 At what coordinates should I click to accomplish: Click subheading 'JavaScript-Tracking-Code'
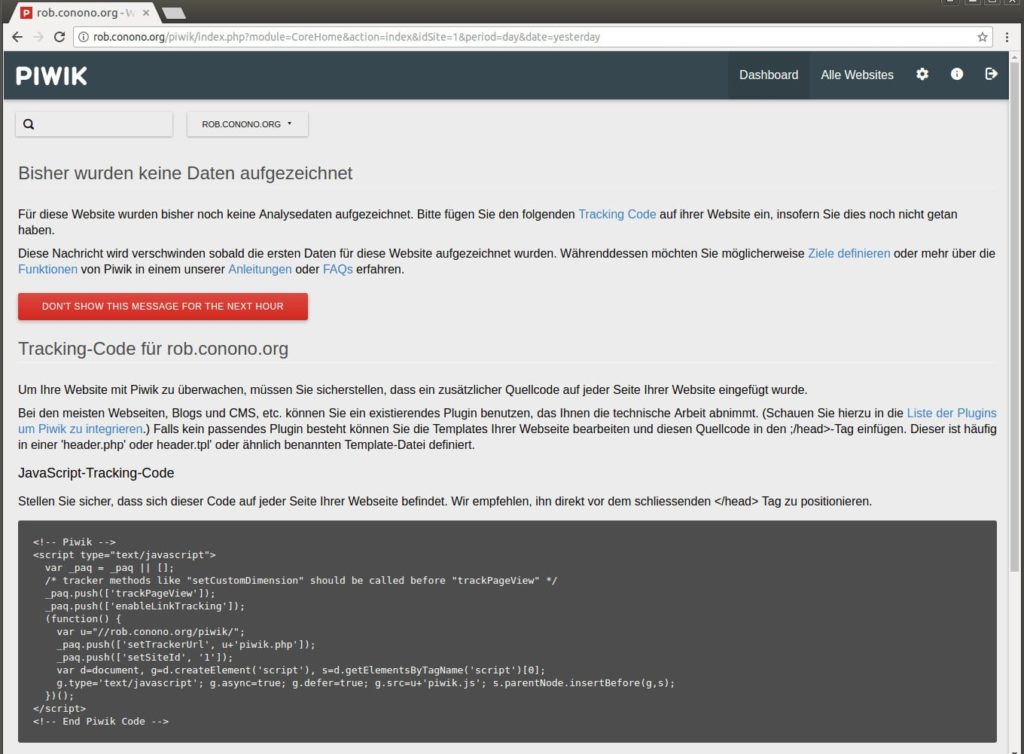(x=96, y=473)
